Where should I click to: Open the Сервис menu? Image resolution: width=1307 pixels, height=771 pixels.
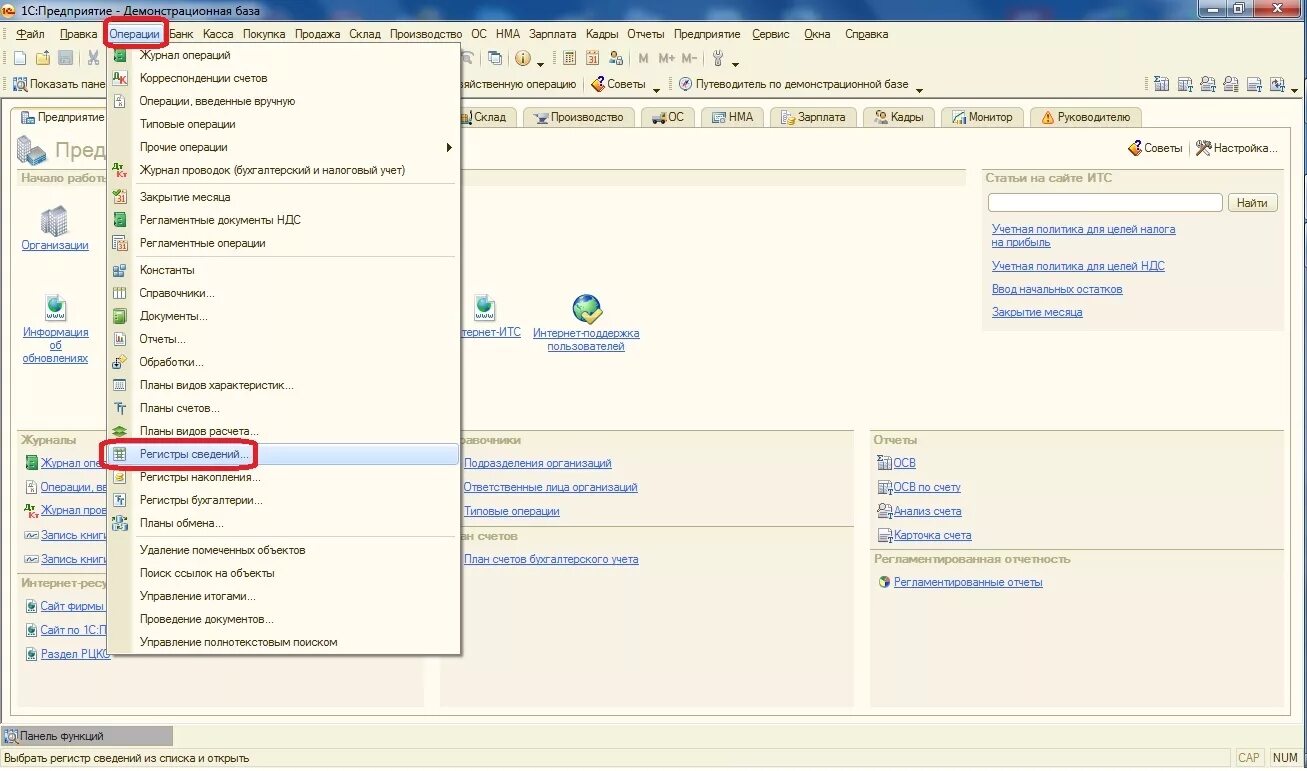point(770,34)
